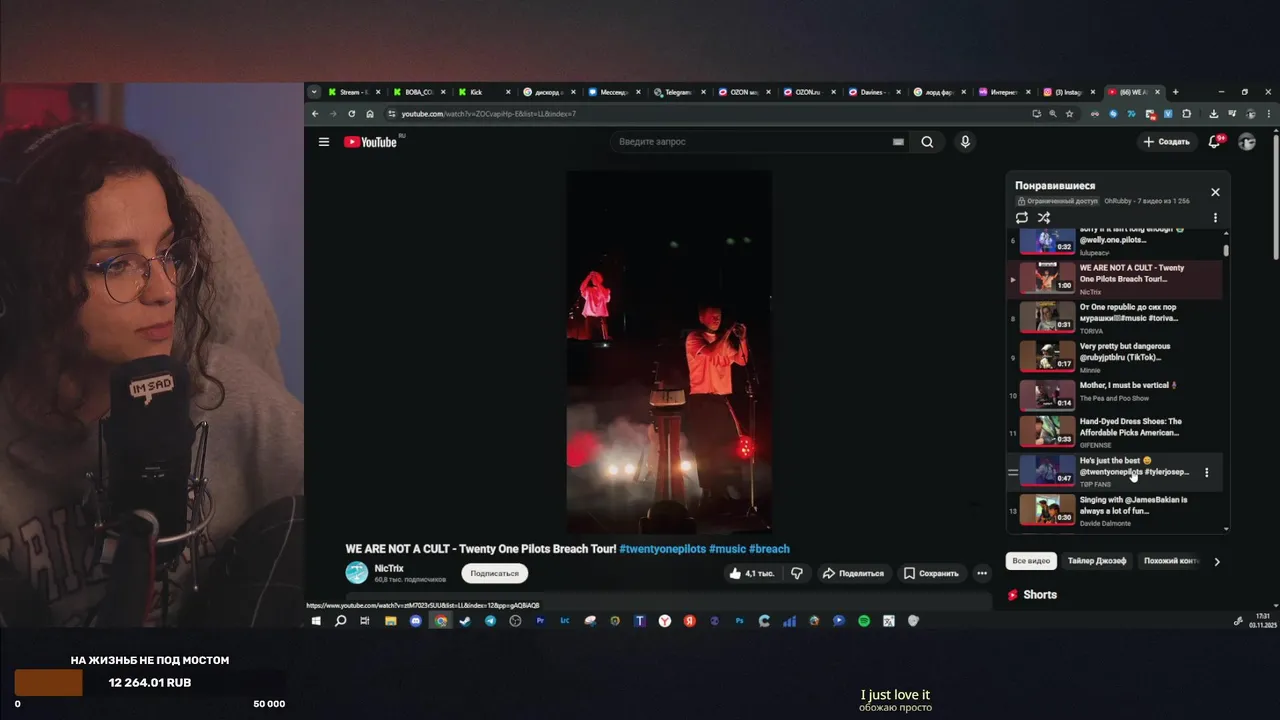This screenshot has width=1280, height=720.
Task: Click the browser address bar URL
Action: tap(489, 114)
